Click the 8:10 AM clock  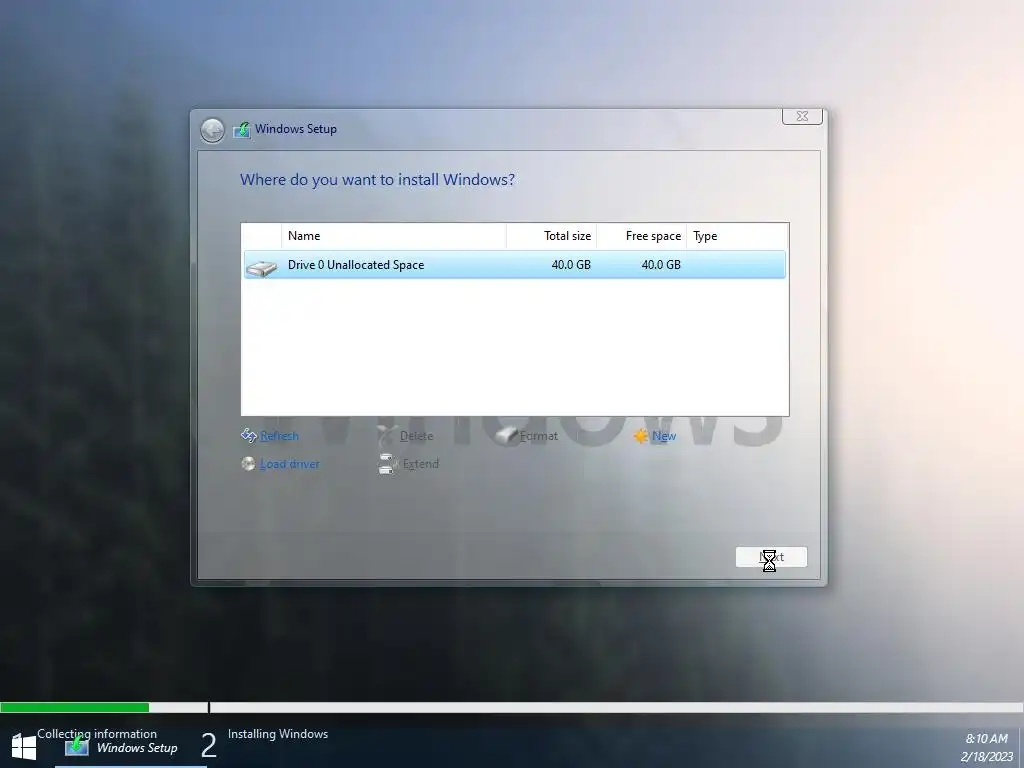[x=987, y=739]
